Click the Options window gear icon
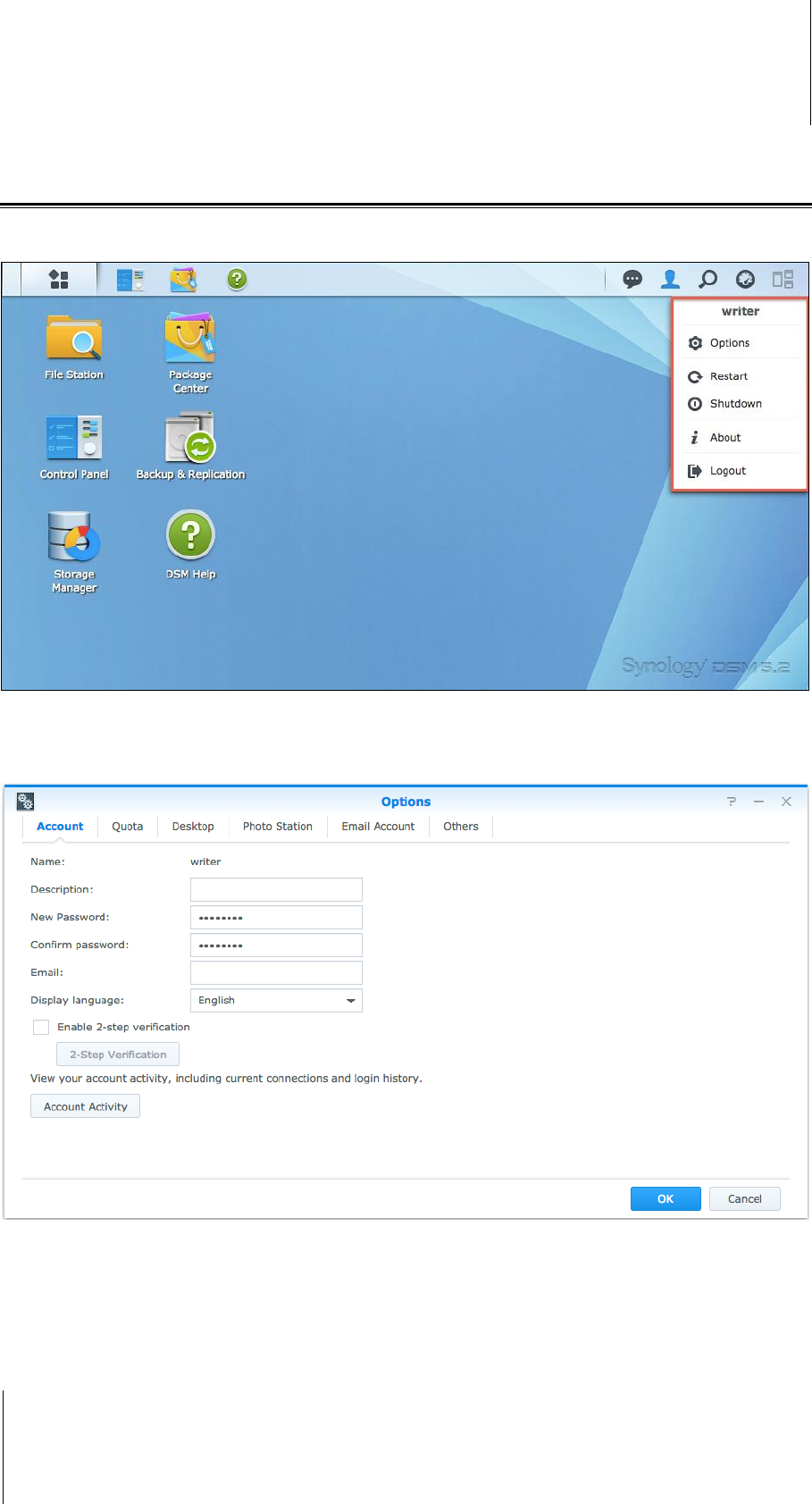 coord(25,802)
